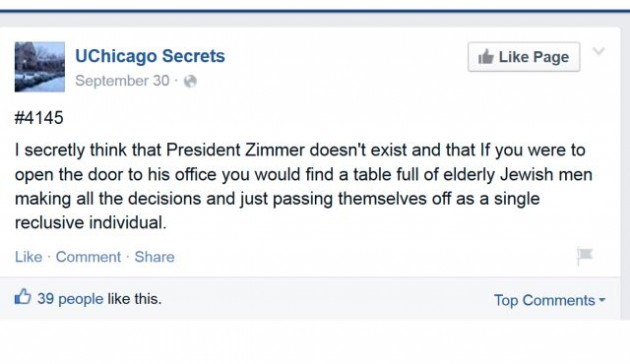Like the post via the Like link
630x364 pixels.
point(29,257)
